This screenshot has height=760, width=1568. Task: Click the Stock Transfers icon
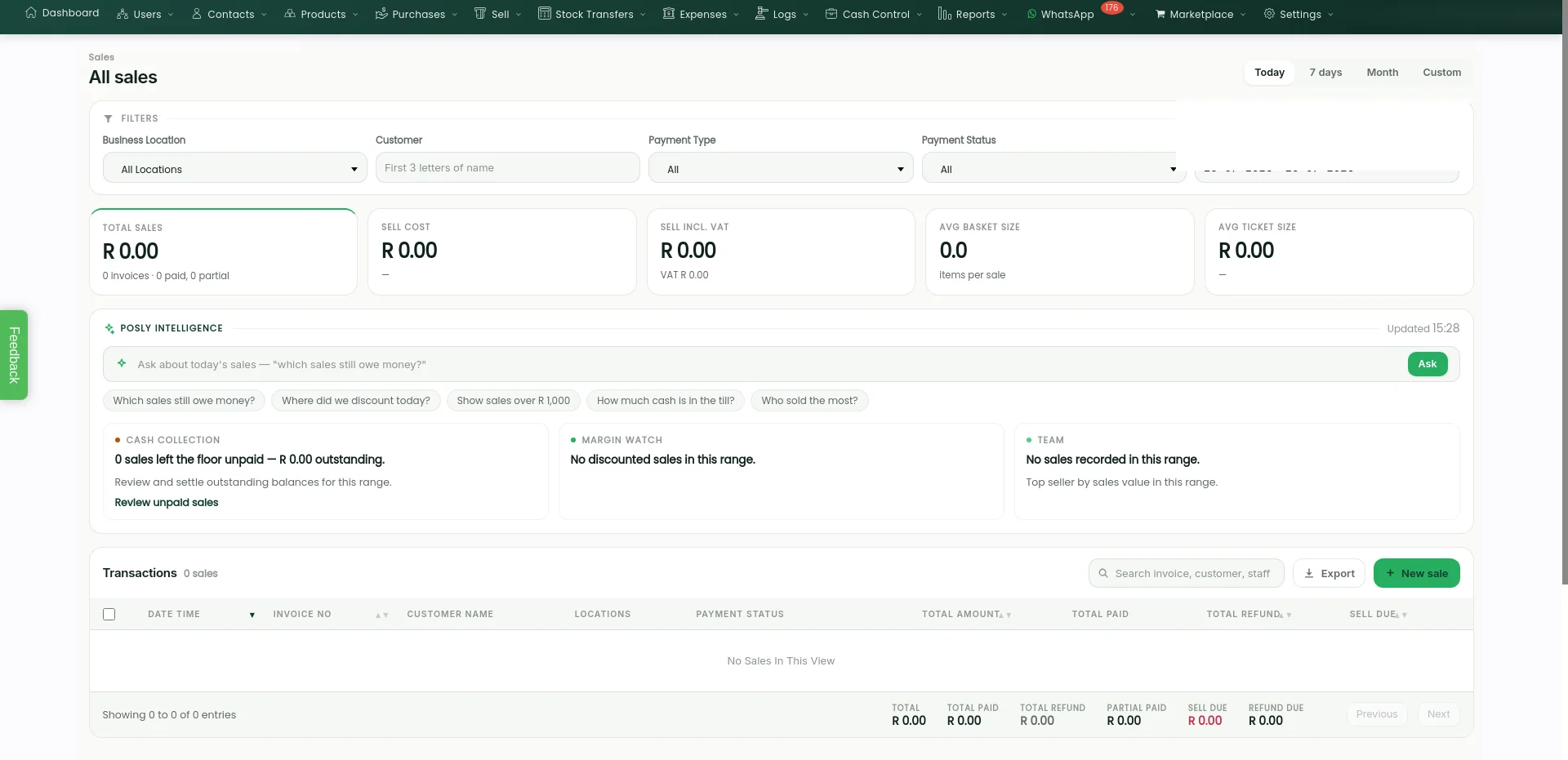click(545, 14)
